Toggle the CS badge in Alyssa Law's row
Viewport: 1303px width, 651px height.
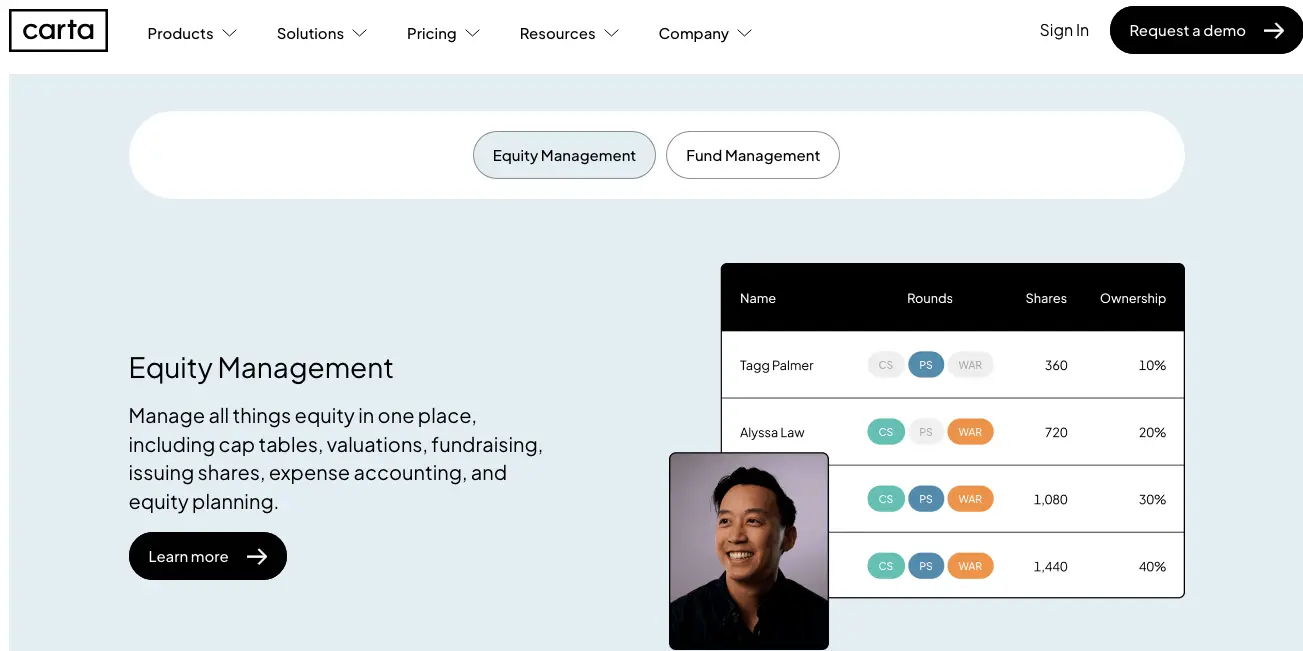click(886, 432)
